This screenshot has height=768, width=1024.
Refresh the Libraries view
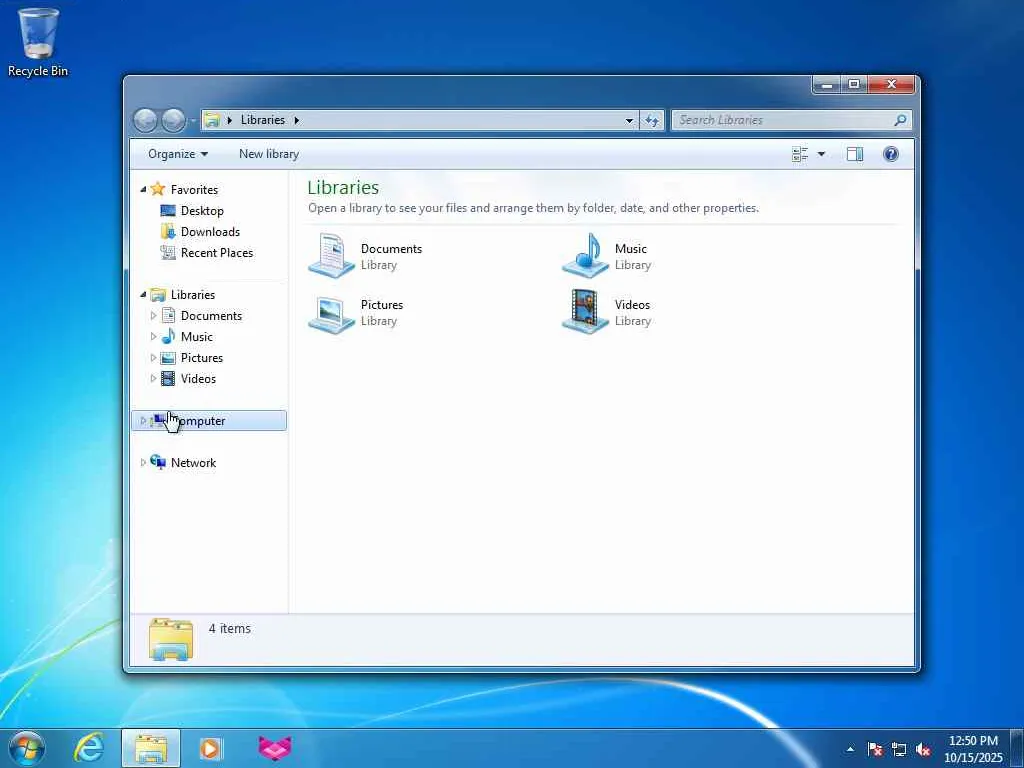click(652, 120)
